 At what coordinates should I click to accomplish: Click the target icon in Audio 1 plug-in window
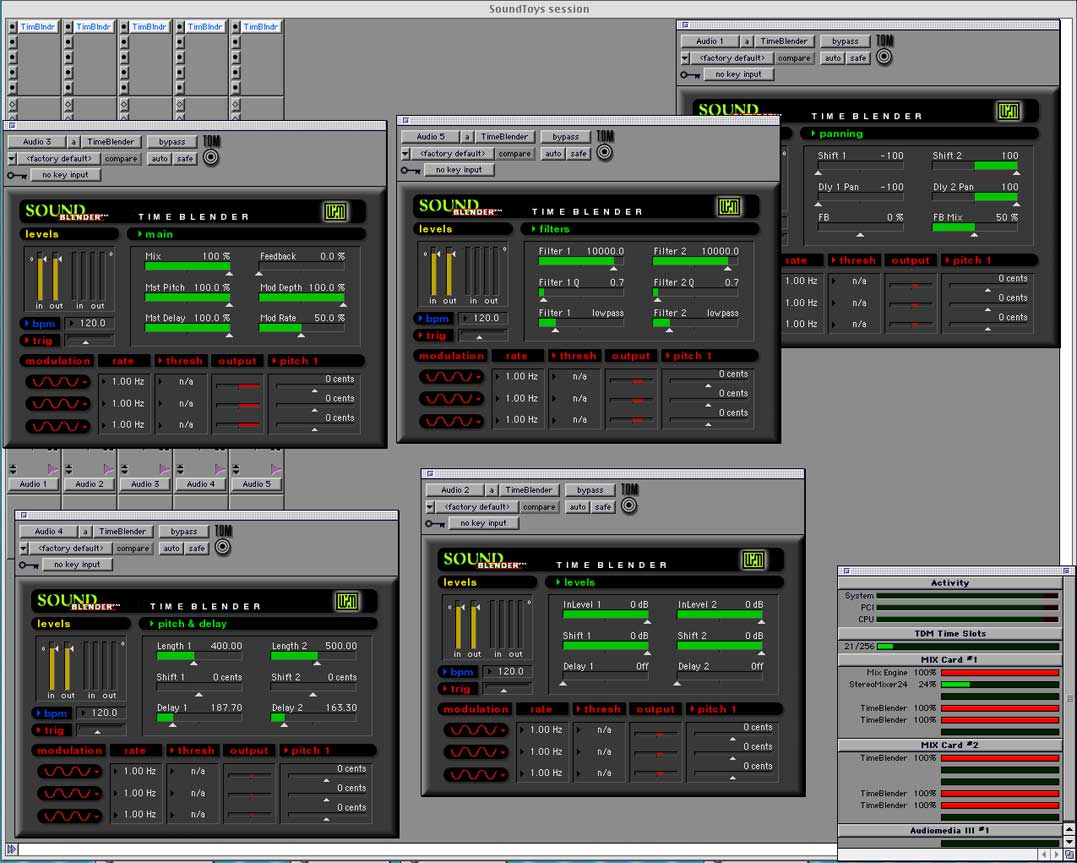884,57
